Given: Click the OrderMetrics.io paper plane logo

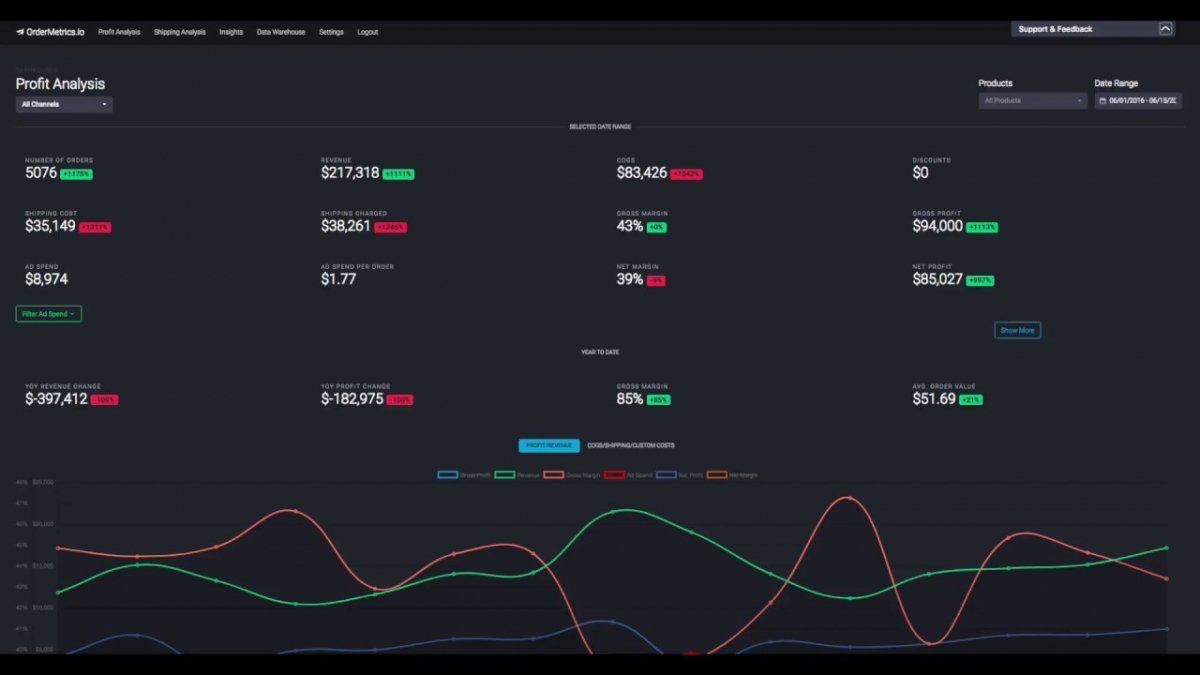Looking at the screenshot, I should point(20,31).
